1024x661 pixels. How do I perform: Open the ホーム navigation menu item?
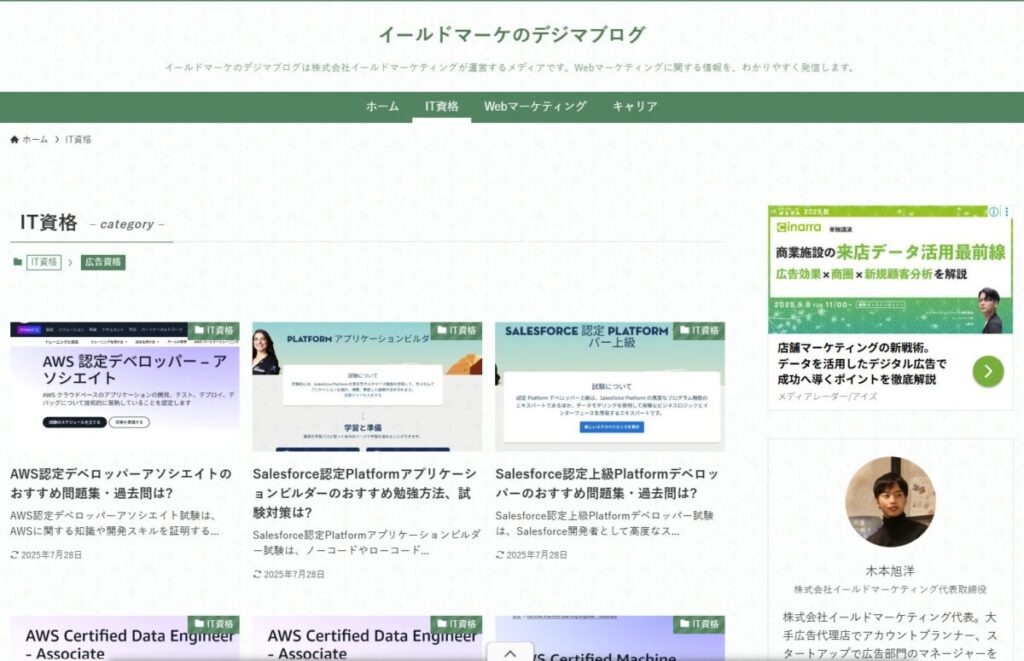click(382, 106)
